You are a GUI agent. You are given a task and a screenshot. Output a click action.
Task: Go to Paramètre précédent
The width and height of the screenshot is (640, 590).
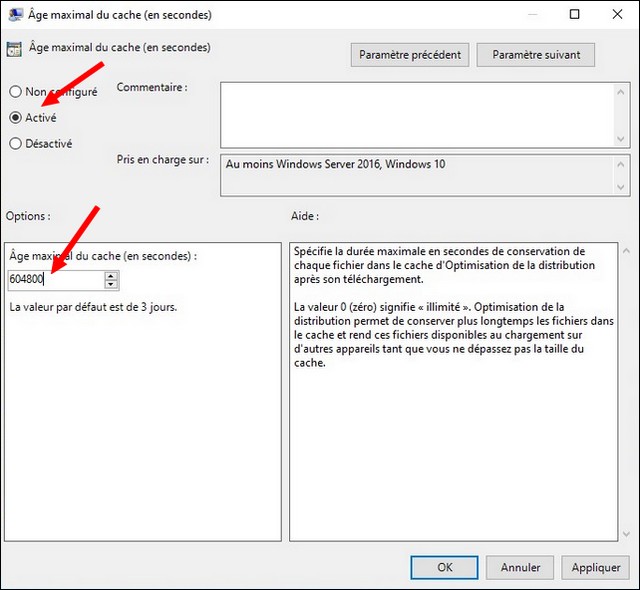pos(410,54)
